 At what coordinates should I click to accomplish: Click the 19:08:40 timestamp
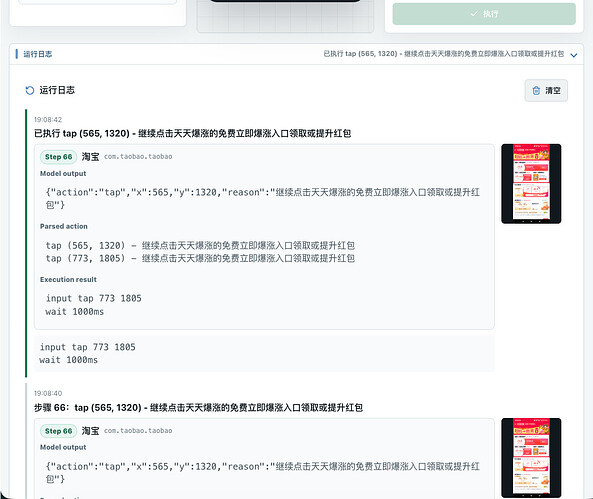click(x=48, y=393)
